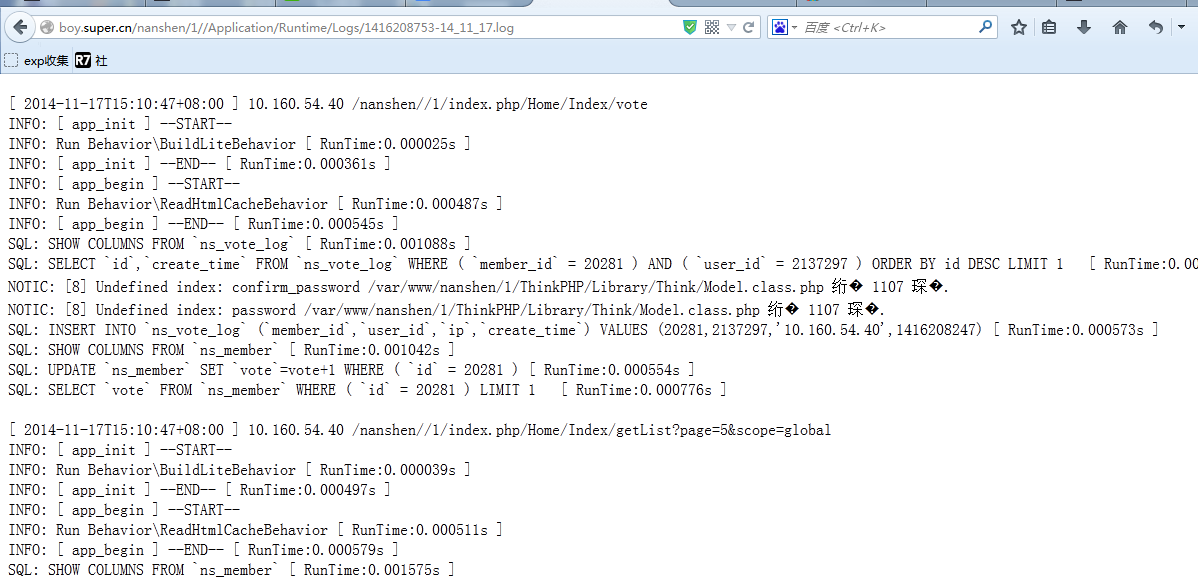
Task: Click the UPDATE ns_member SET vote line
Action: coord(351,370)
